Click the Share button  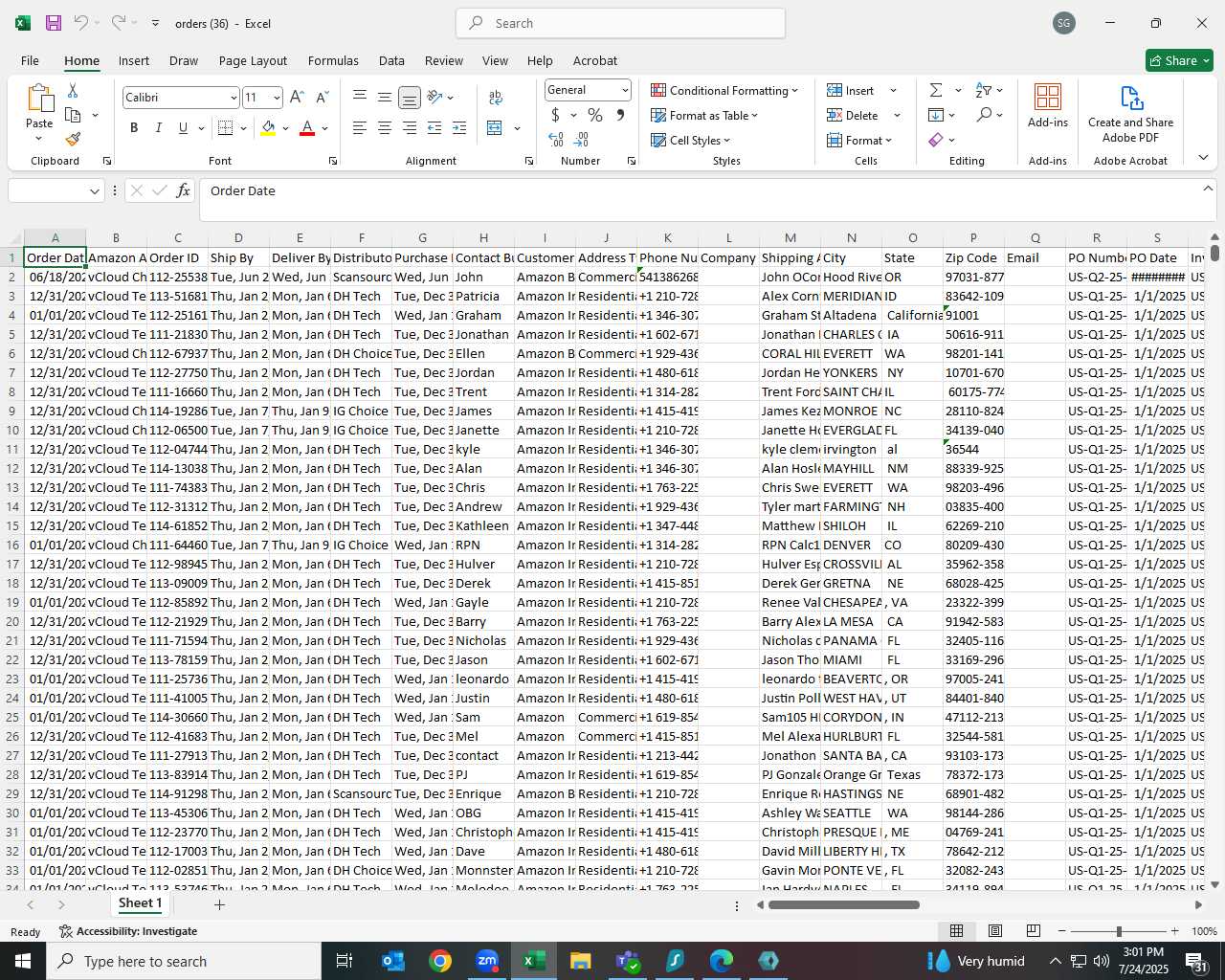point(1179,60)
